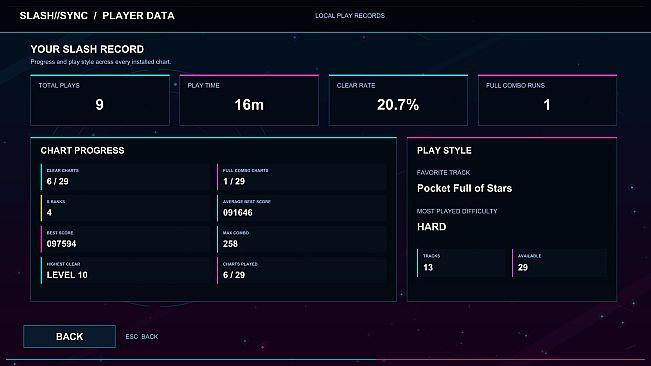Open the PLAY TIME card showing 16m
Screen dimensions: 651x366
(249, 100)
